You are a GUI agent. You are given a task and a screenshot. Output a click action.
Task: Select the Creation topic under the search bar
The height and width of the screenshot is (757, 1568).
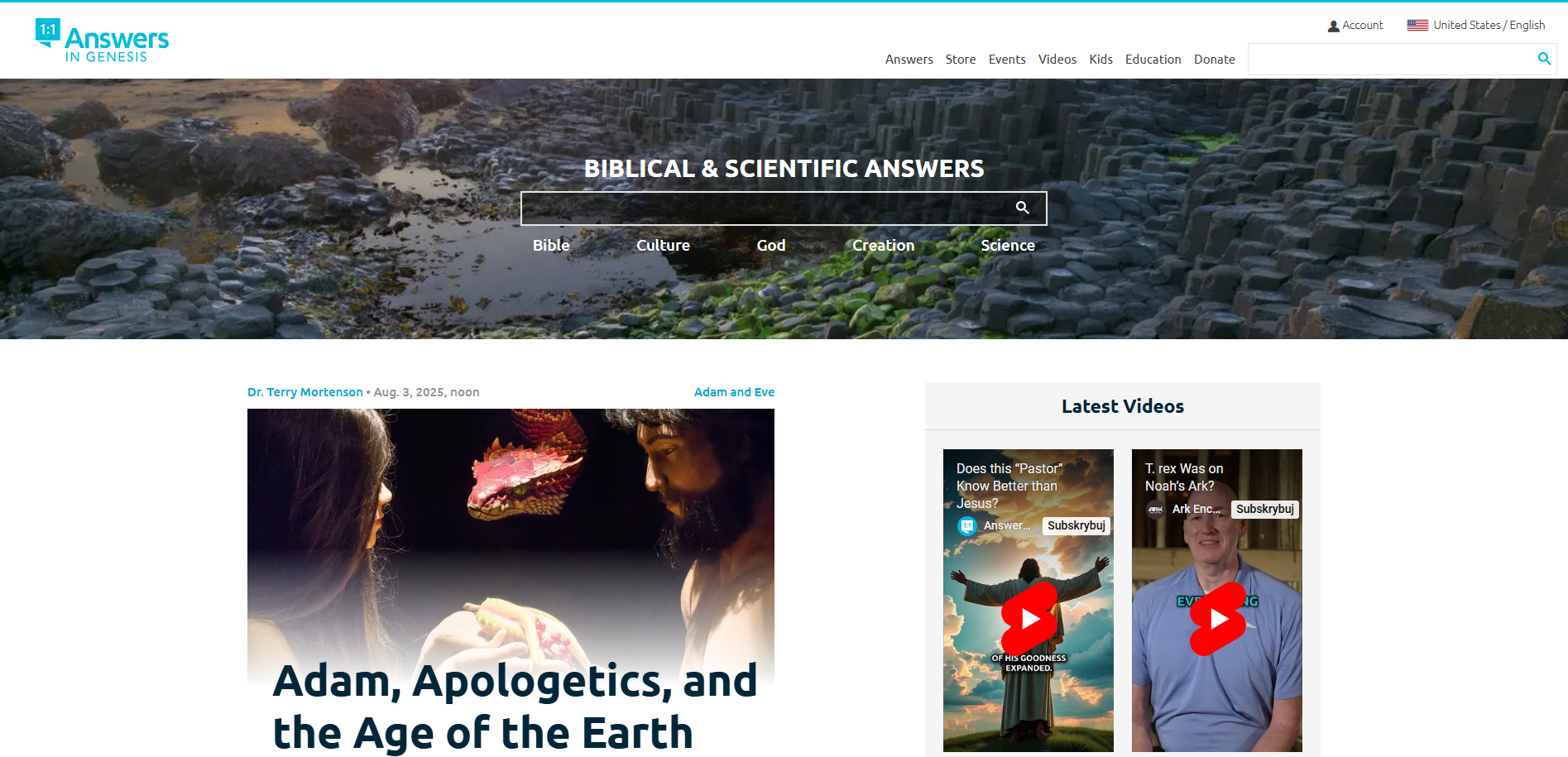884,246
